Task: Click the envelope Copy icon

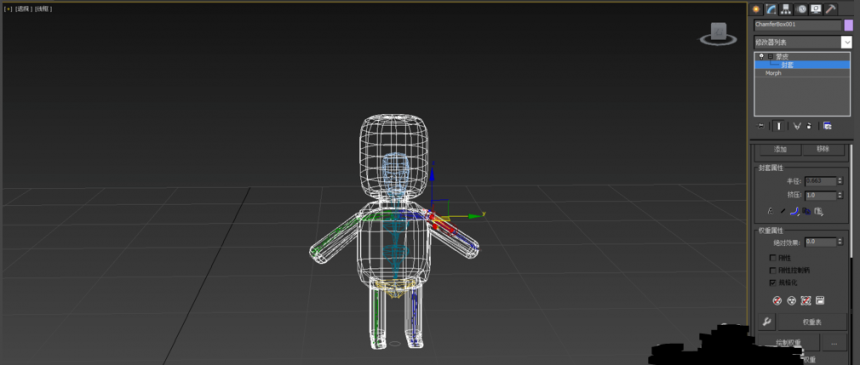Action: pyautogui.click(x=806, y=211)
